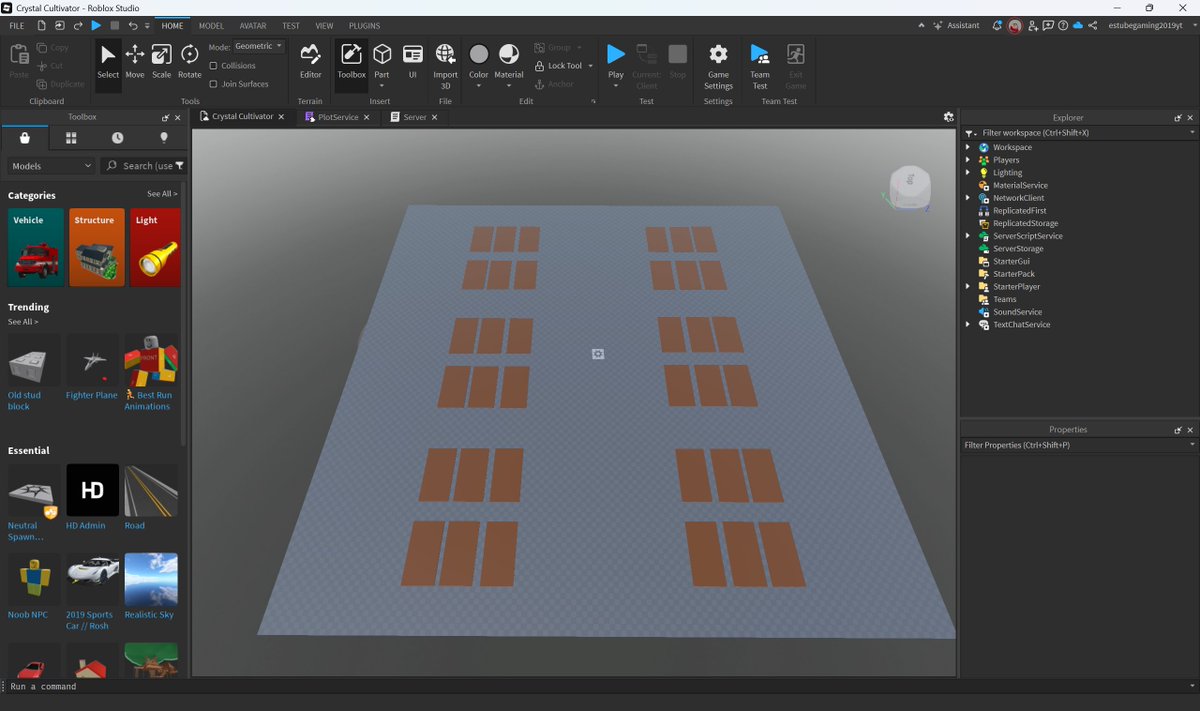
Task: Insert a Part from the ribbon
Action: 382,62
